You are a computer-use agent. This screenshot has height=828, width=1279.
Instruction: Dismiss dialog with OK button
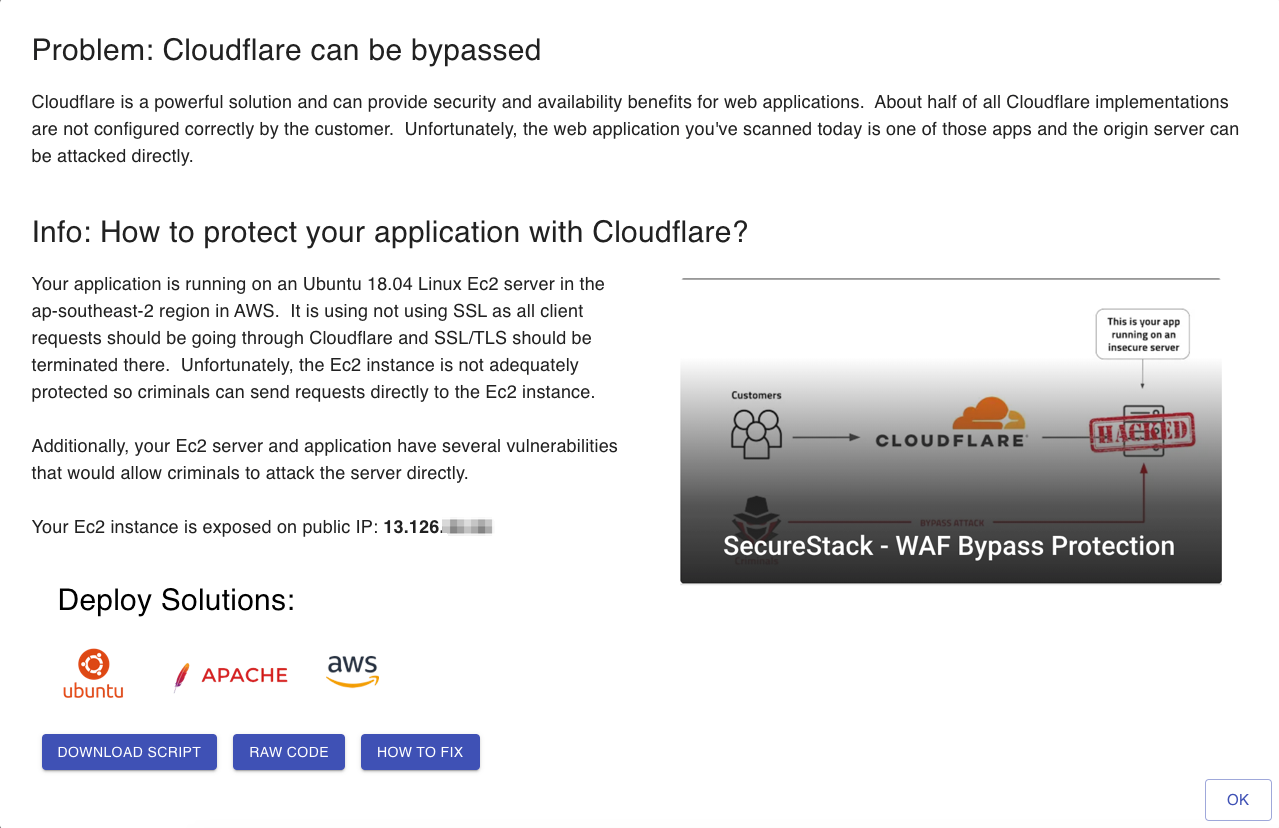tap(1238, 799)
